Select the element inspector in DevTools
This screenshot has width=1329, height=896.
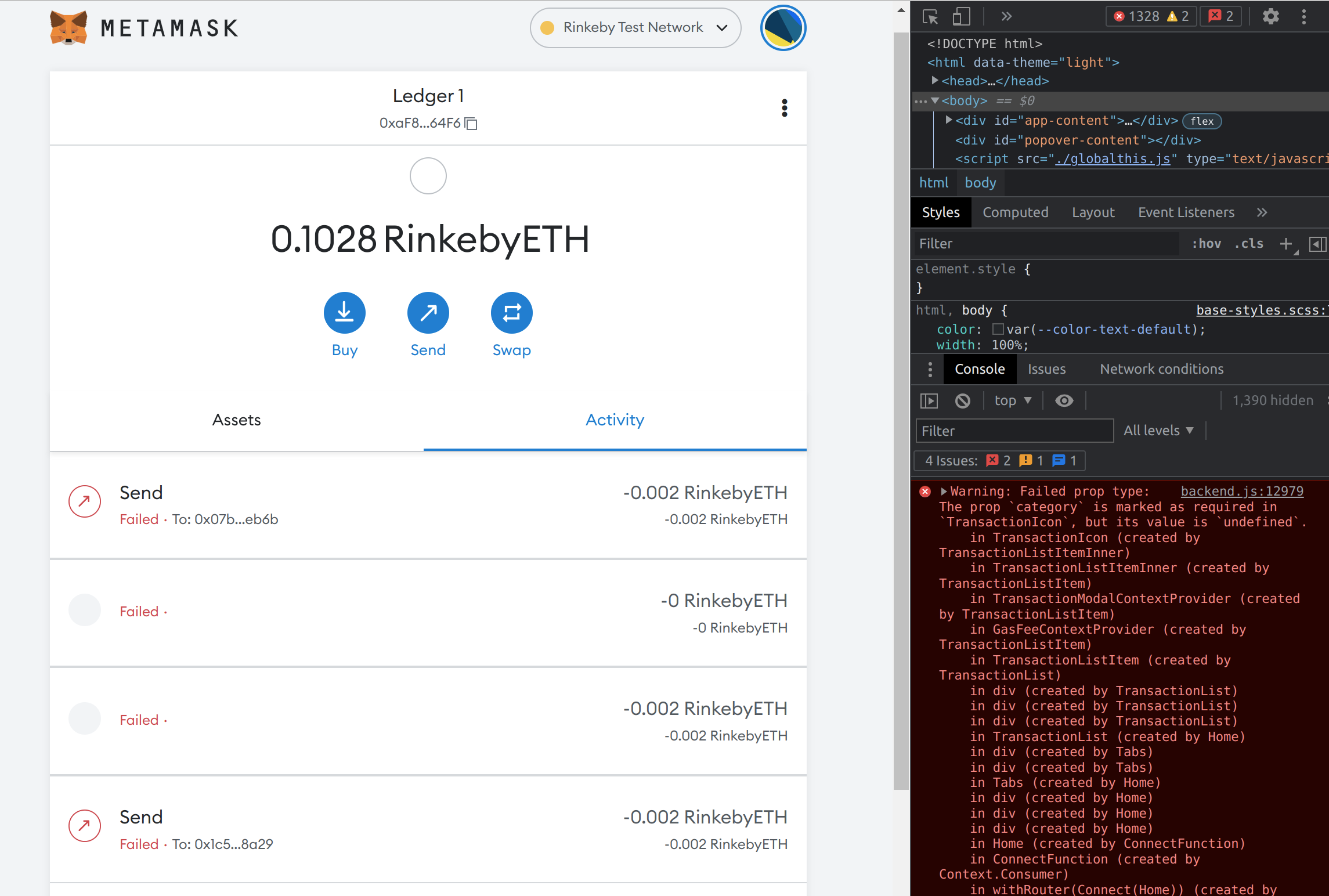[930, 17]
